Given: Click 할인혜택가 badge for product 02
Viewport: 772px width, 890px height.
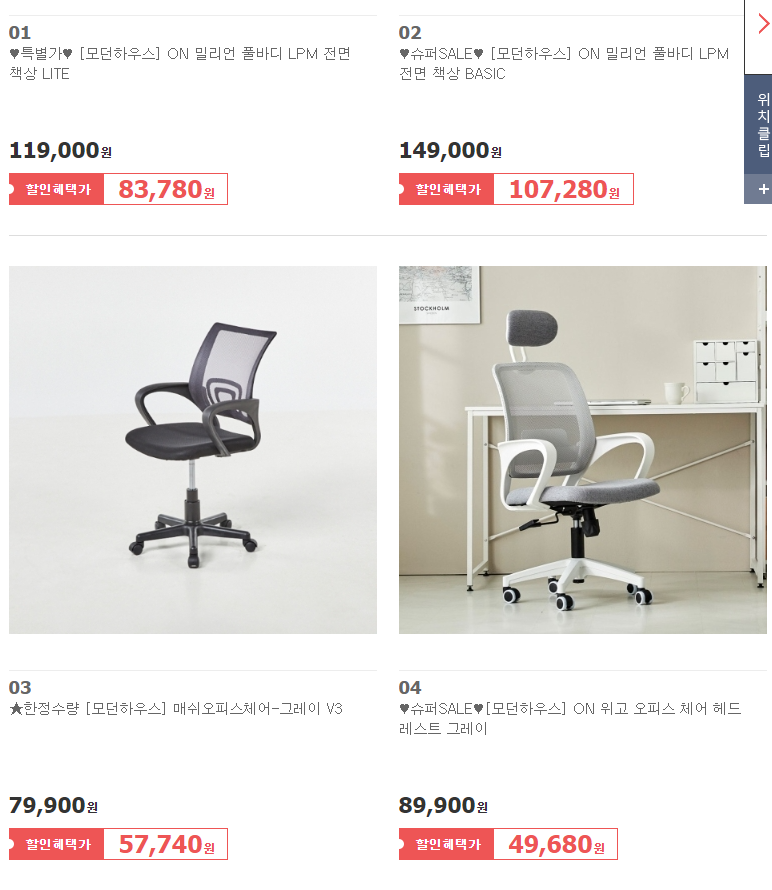Looking at the screenshot, I should pos(447,189).
